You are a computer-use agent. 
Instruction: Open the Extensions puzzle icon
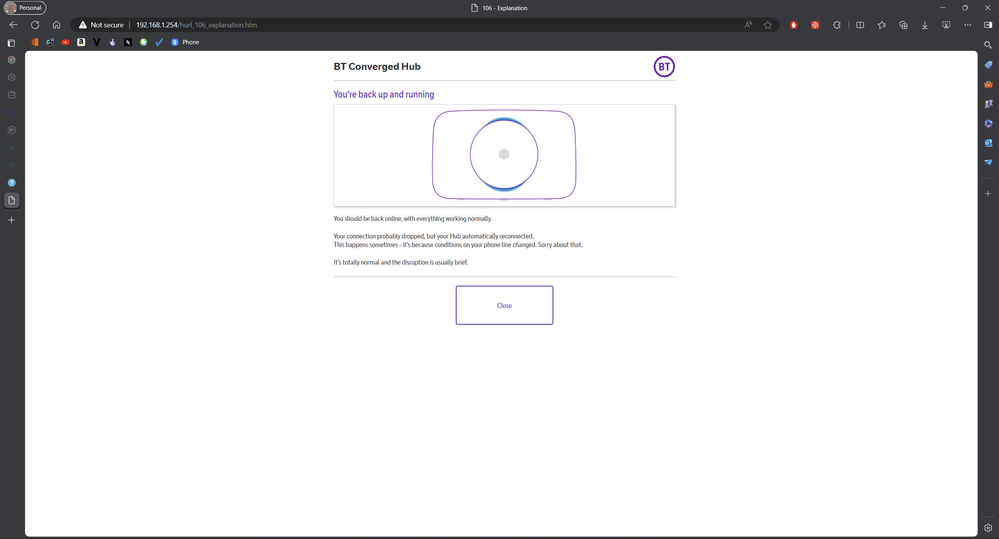[x=837, y=25]
